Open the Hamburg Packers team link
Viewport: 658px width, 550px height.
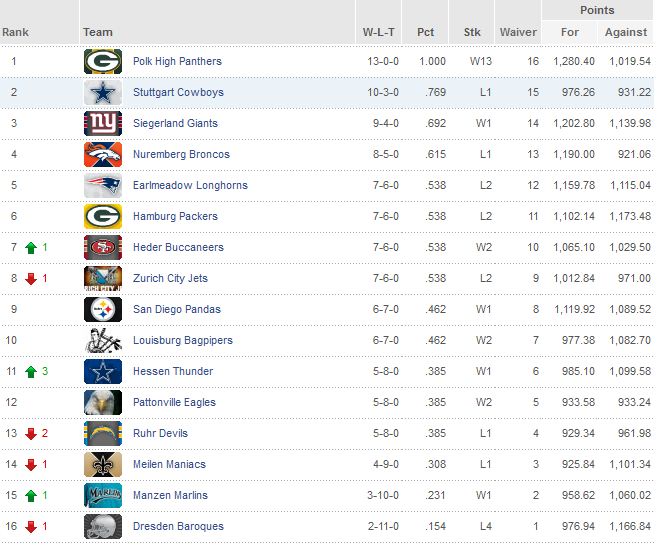[175, 217]
